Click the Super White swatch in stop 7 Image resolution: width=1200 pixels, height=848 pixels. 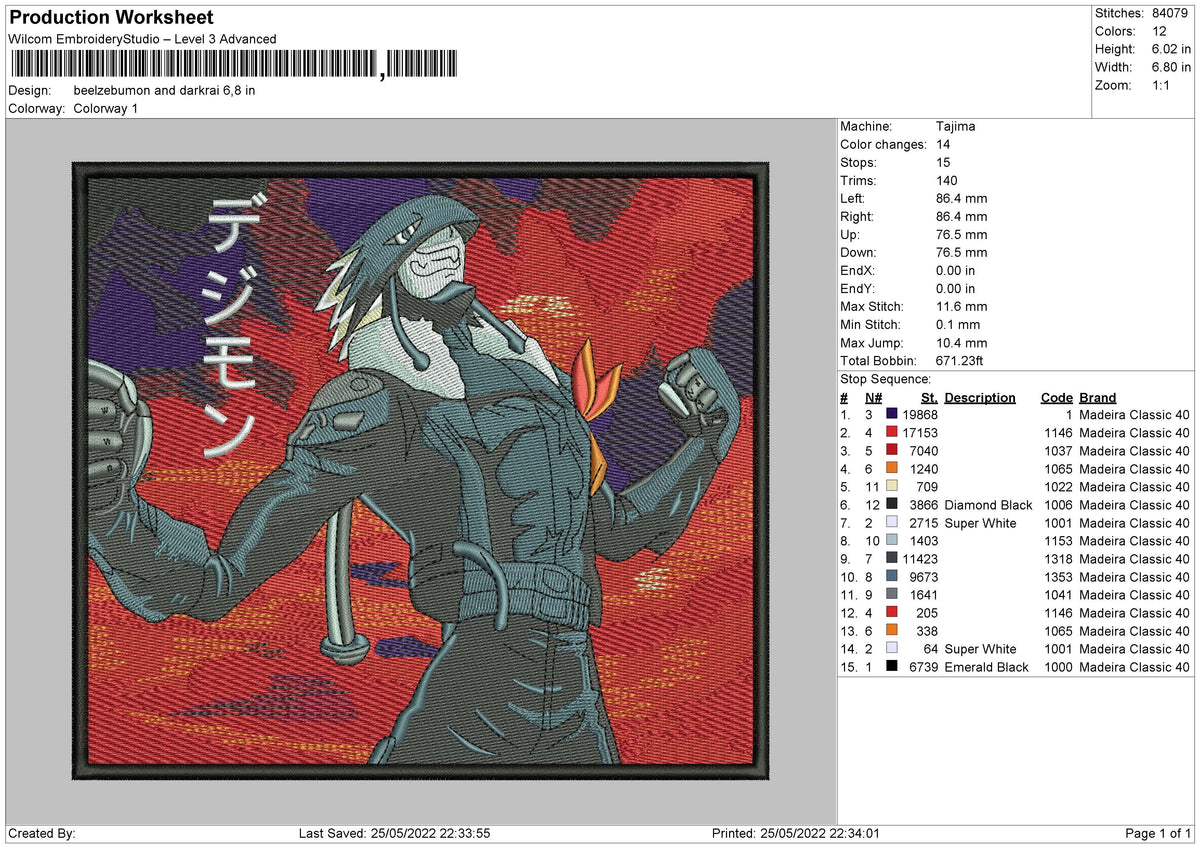891,523
